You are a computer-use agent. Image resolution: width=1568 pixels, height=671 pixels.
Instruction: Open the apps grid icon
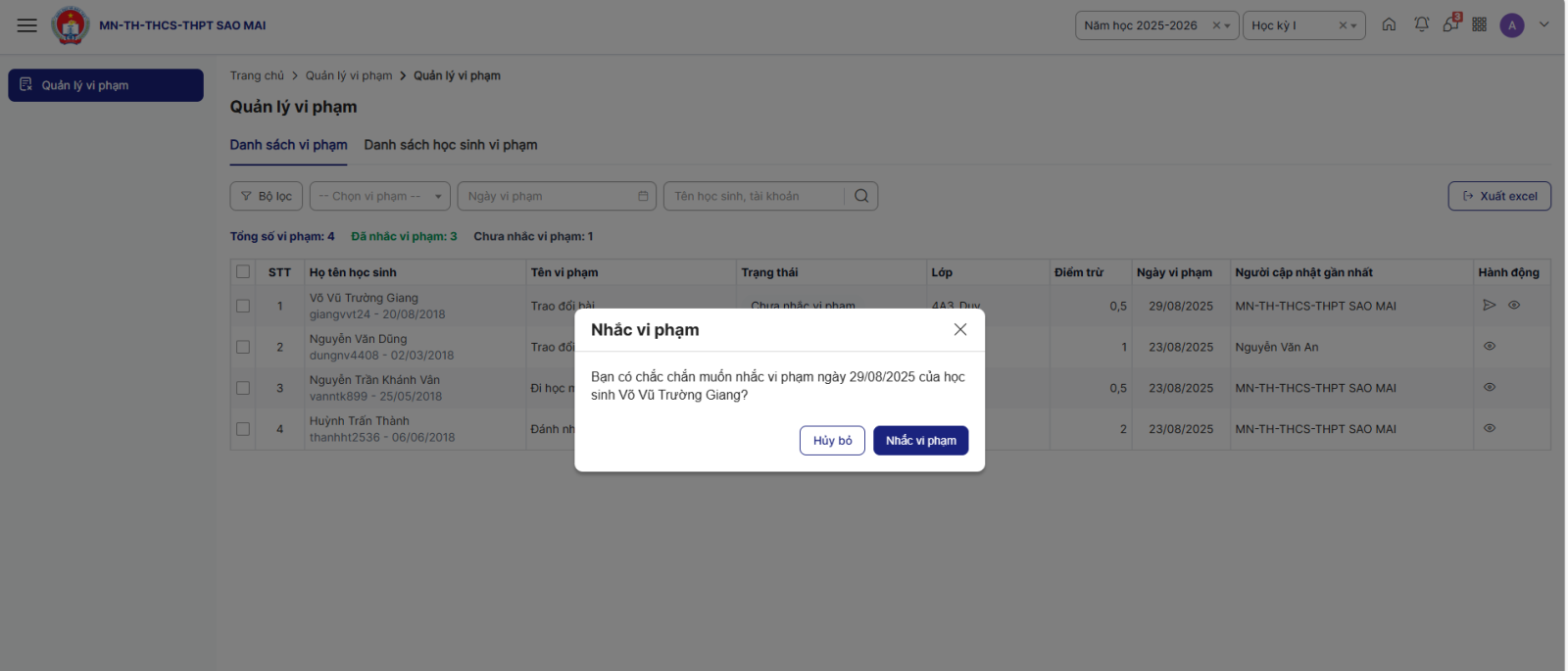(x=1479, y=25)
